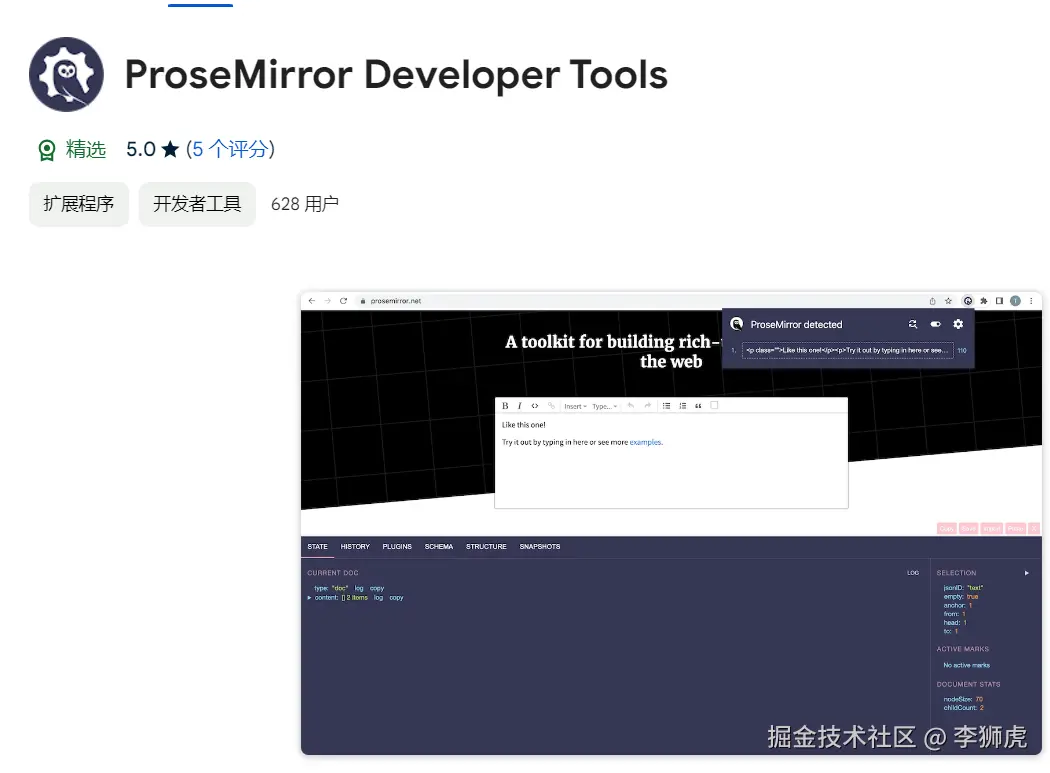Click the browser forward arrow in the preview
The image size is (1050, 773).
click(x=327, y=301)
